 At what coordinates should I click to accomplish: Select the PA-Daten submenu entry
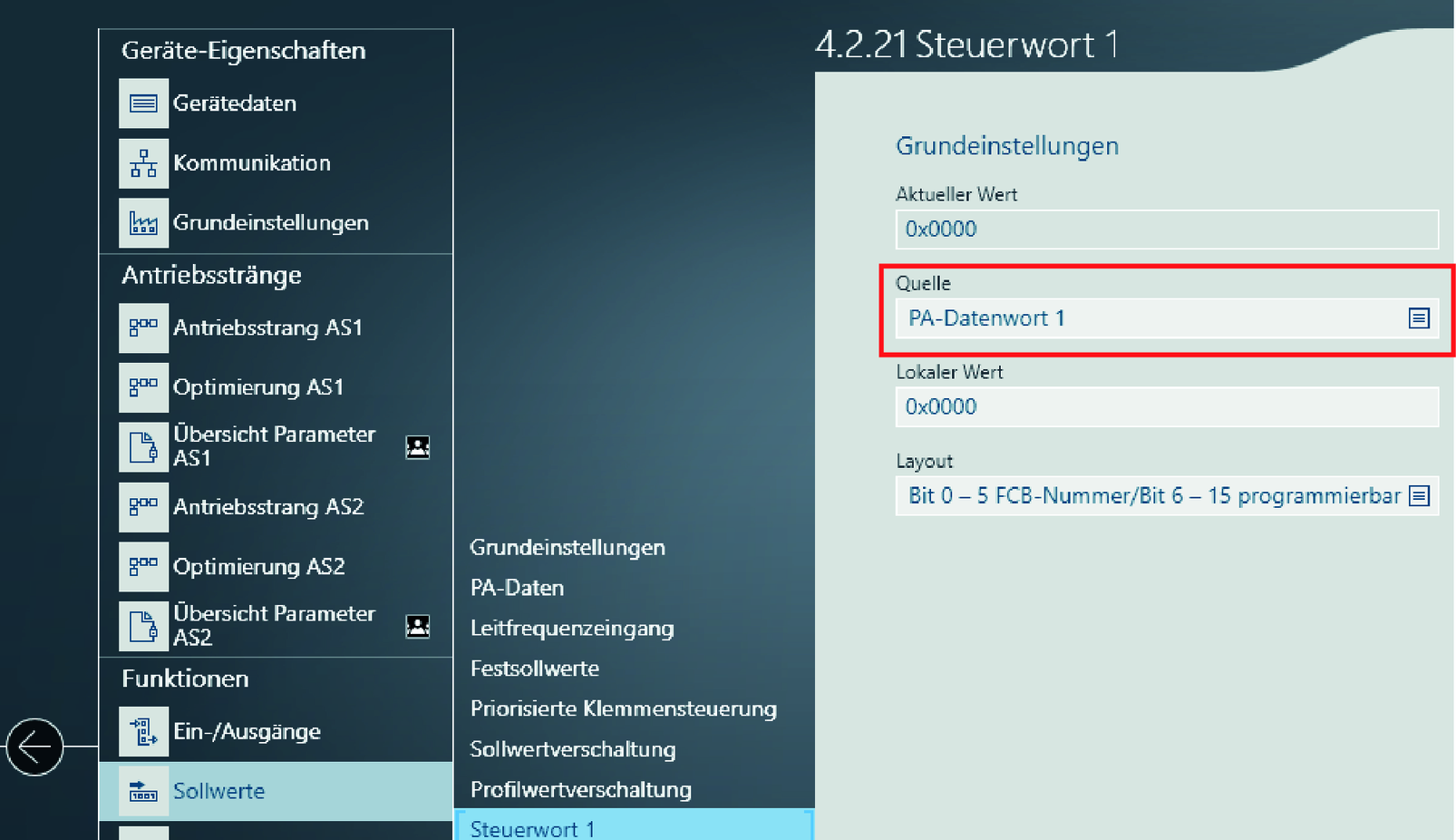click(517, 588)
